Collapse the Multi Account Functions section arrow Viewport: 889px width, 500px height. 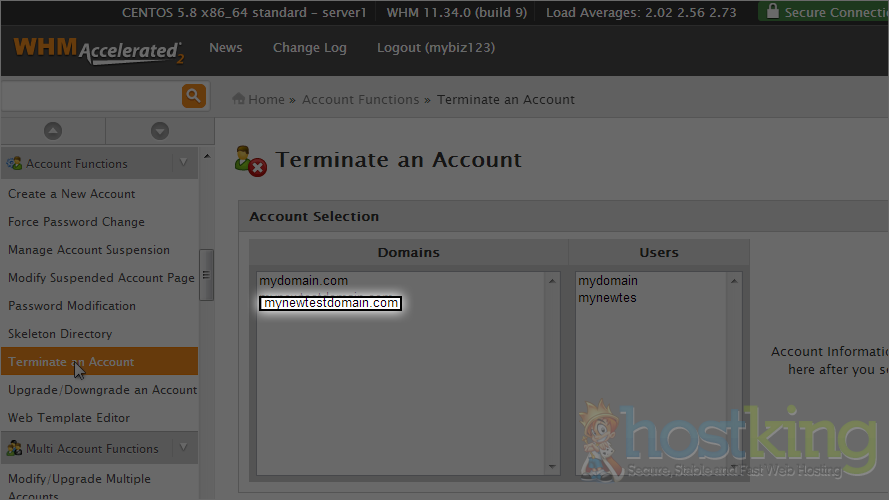[182, 448]
